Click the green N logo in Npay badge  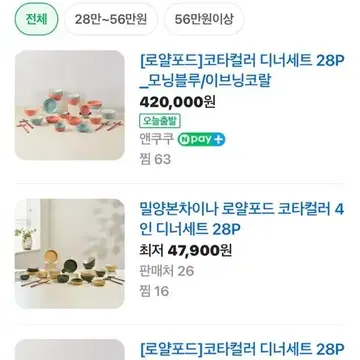tap(184, 139)
